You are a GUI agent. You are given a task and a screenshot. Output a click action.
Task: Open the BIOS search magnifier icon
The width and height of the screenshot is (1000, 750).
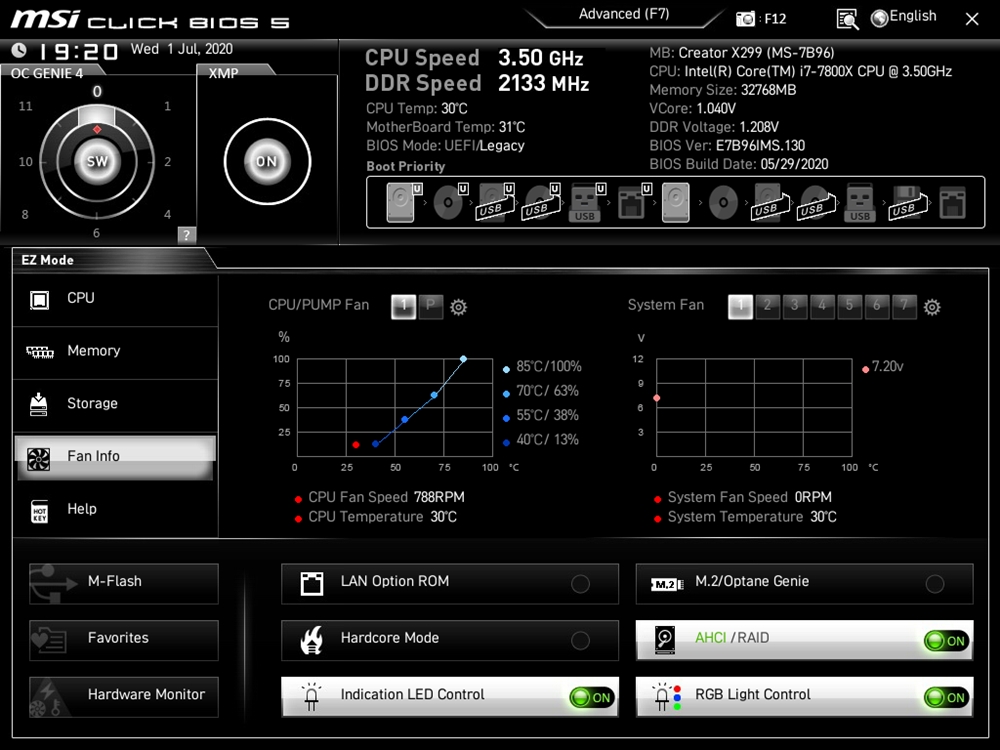click(x=847, y=19)
